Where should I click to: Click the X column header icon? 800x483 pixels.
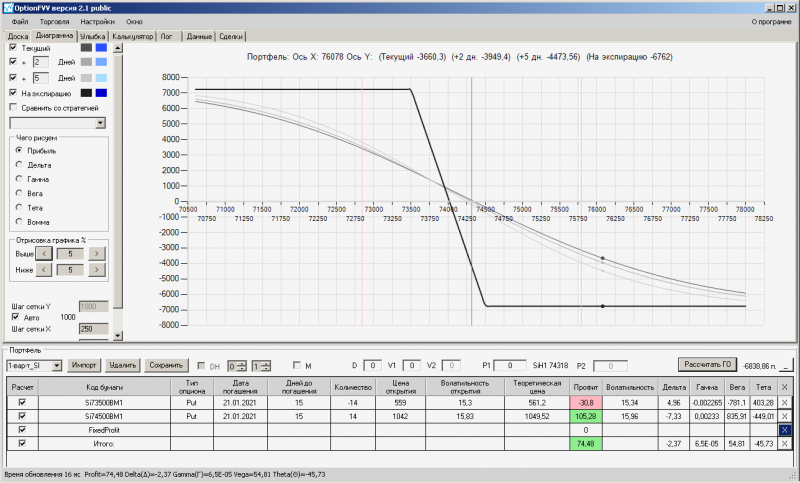(x=784, y=388)
